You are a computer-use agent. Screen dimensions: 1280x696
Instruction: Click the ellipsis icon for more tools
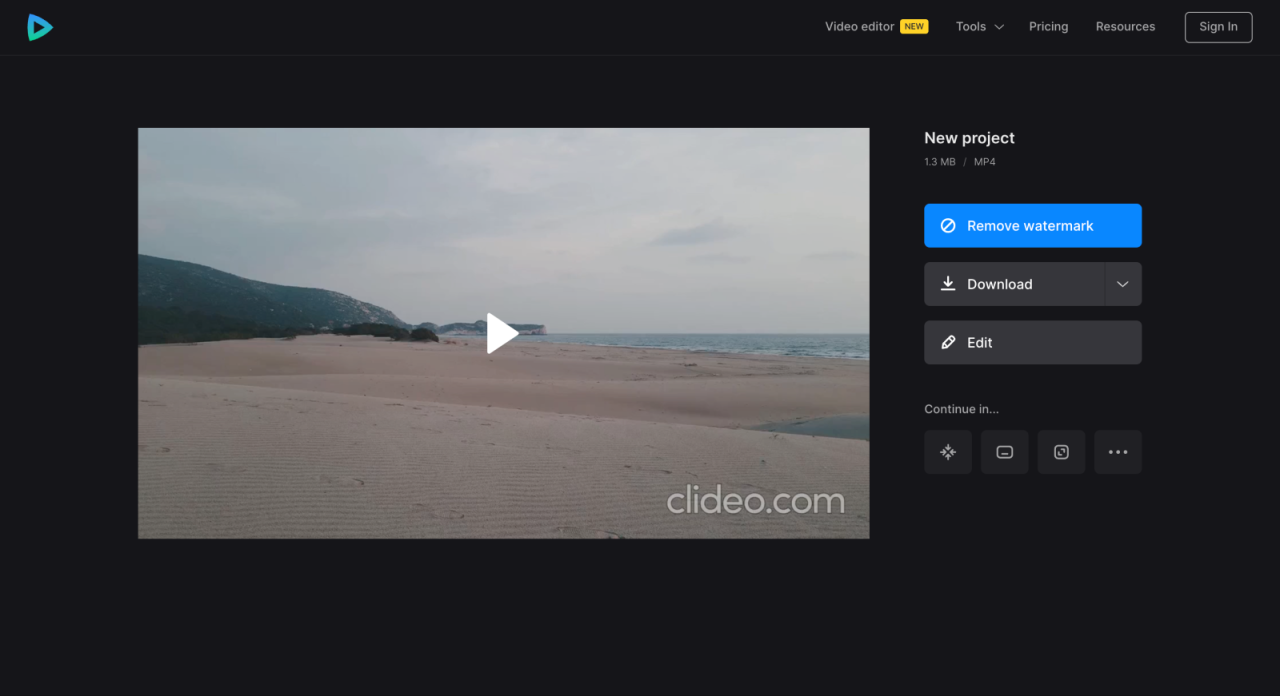tap(1118, 451)
